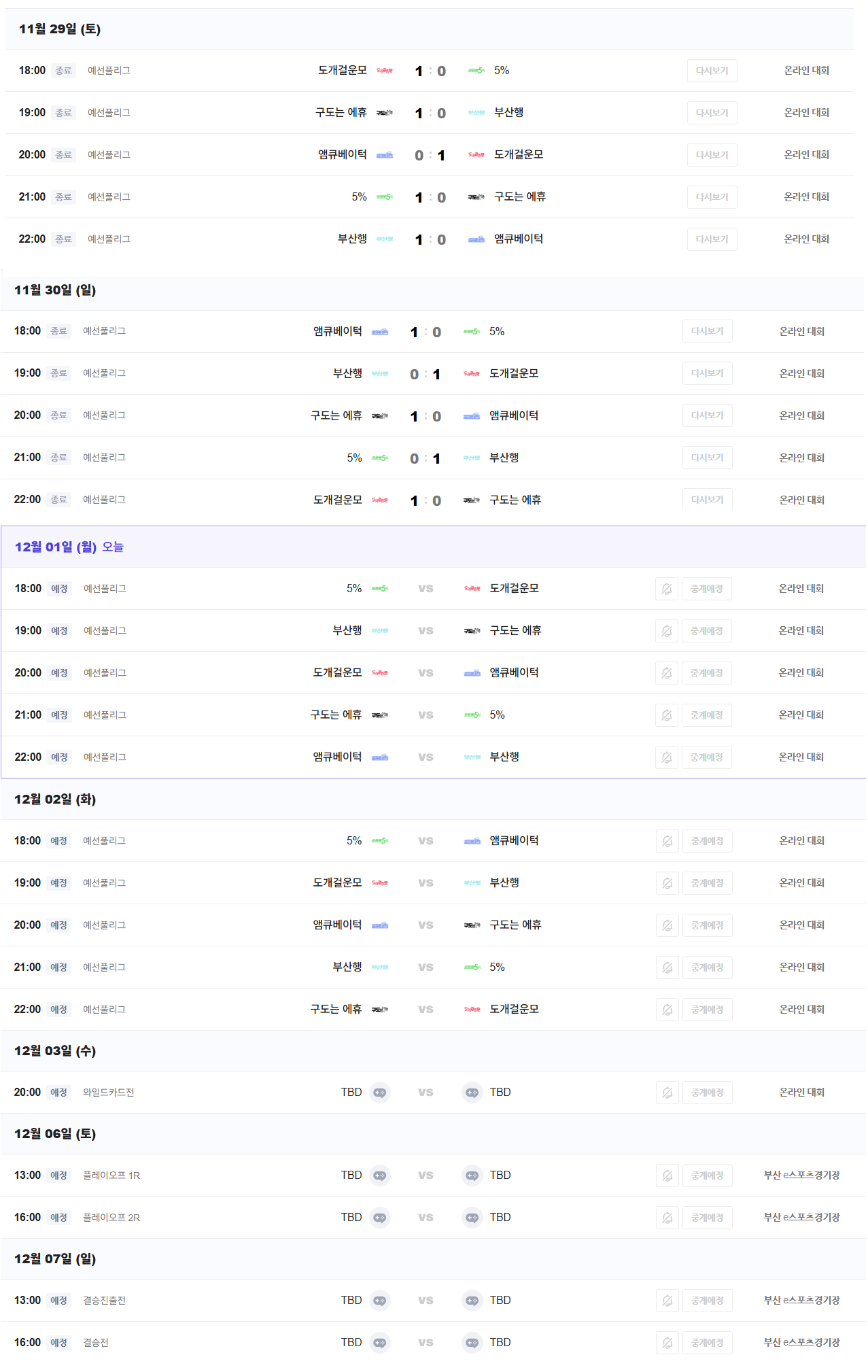Click 다시보기 for Nov 29 18:00 match
Screen dimensions: 868x1372
(x=712, y=71)
